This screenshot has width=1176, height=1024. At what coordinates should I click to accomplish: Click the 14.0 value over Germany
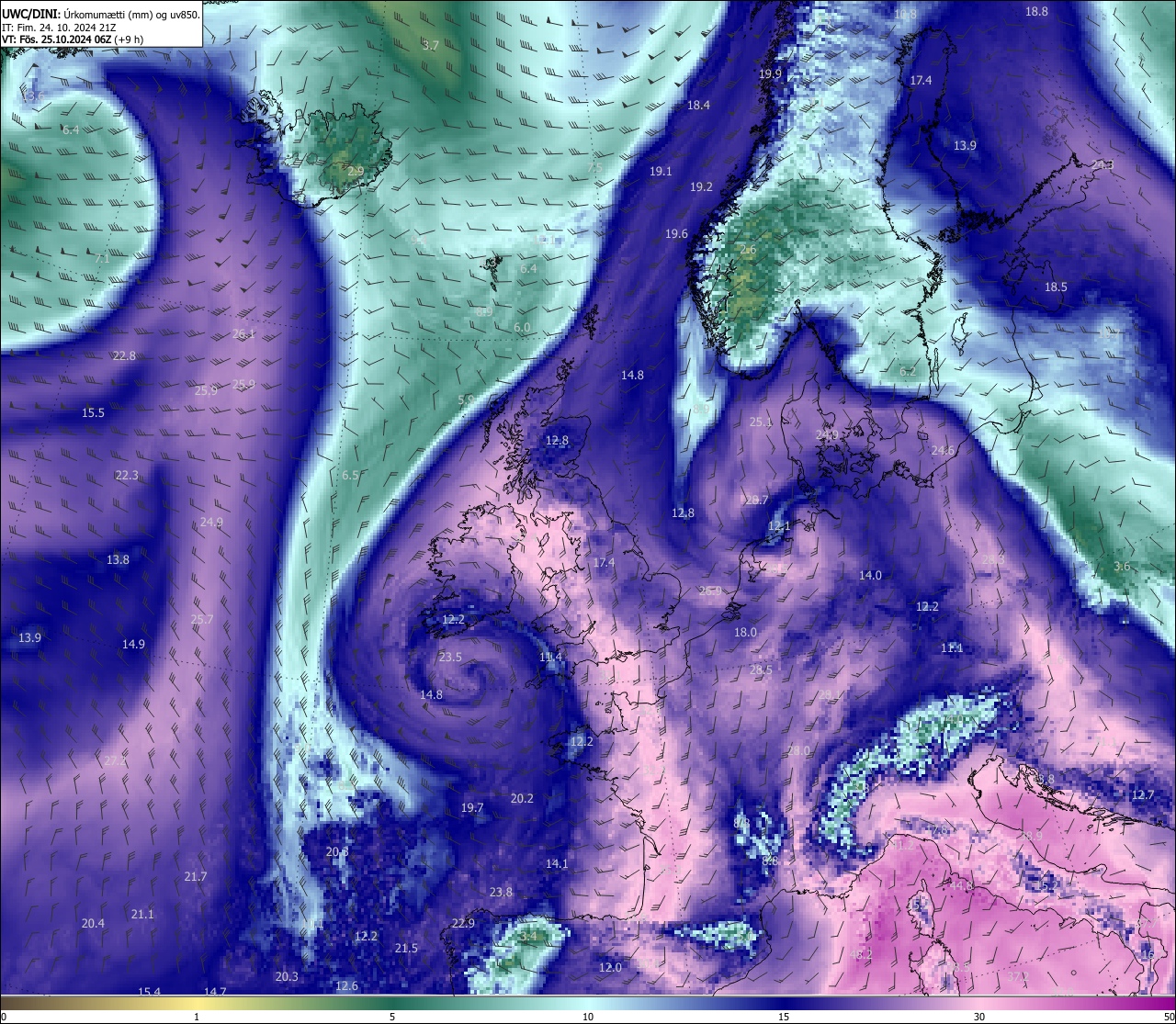[x=869, y=575]
